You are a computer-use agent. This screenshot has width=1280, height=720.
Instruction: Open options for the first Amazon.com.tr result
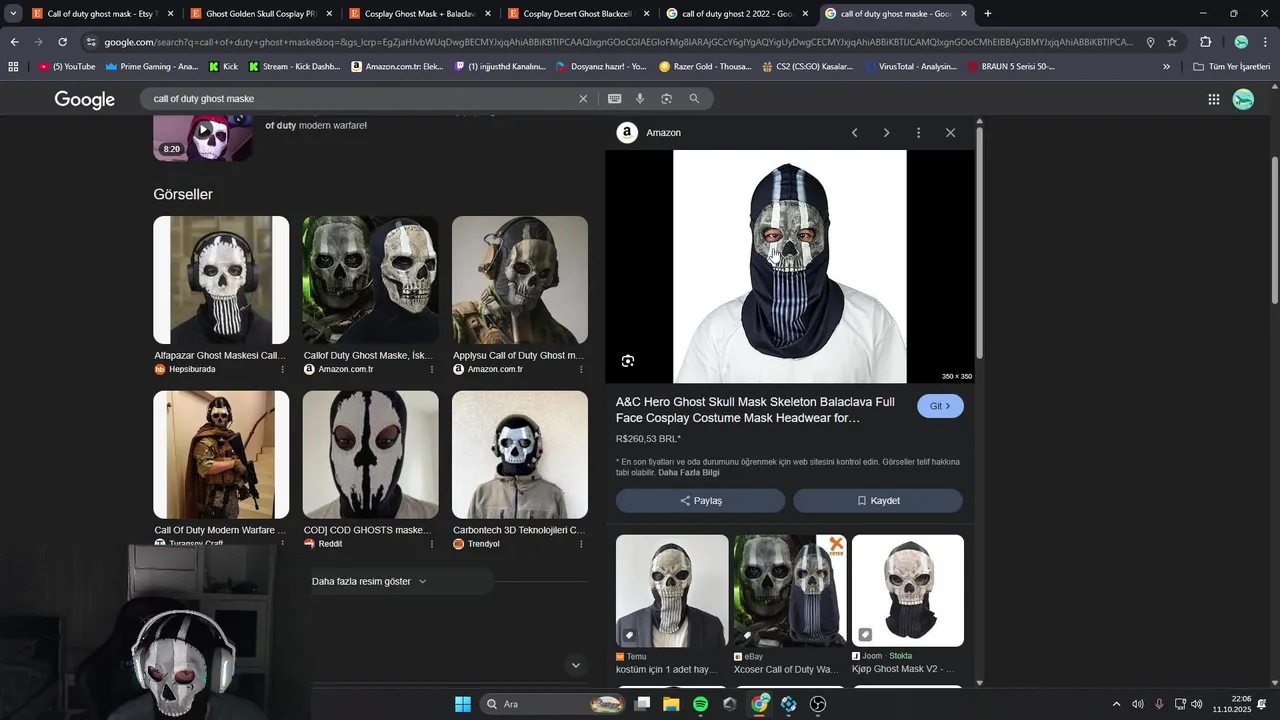tap(432, 369)
